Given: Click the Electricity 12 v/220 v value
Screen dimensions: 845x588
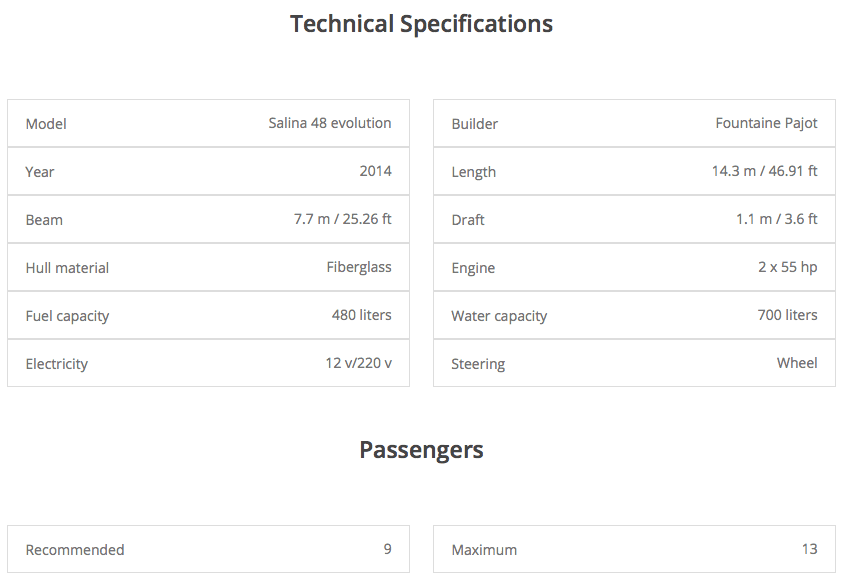Looking at the screenshot, I should (x=359, y=363).
